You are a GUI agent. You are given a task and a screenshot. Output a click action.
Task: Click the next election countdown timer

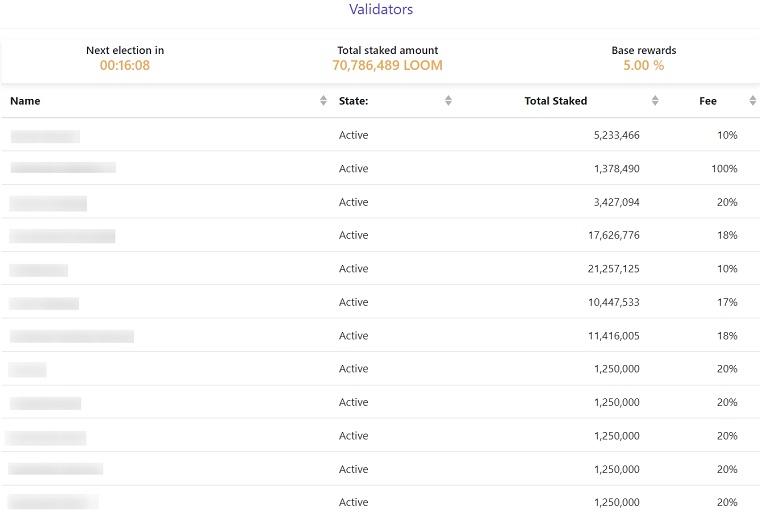point(125,65)
